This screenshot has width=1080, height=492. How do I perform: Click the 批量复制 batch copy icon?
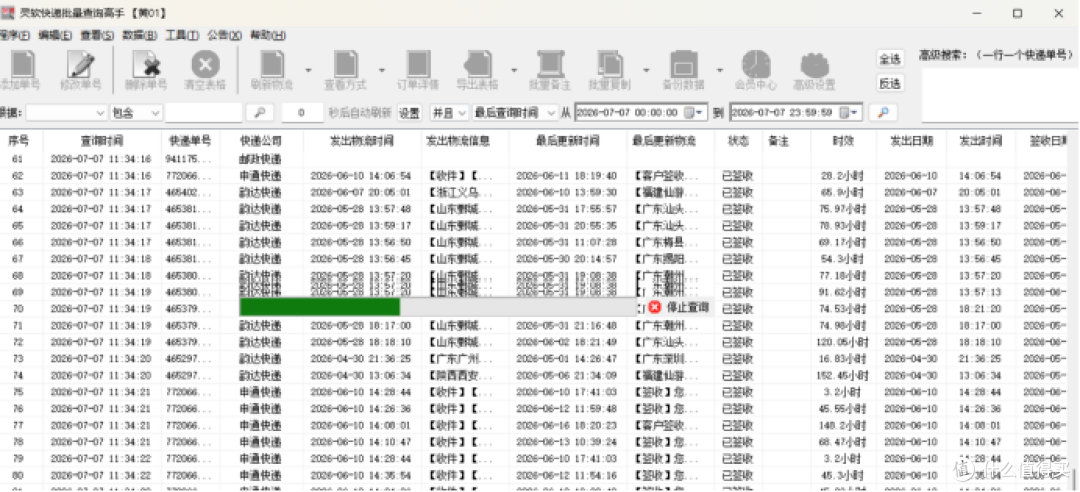(610, 64)
